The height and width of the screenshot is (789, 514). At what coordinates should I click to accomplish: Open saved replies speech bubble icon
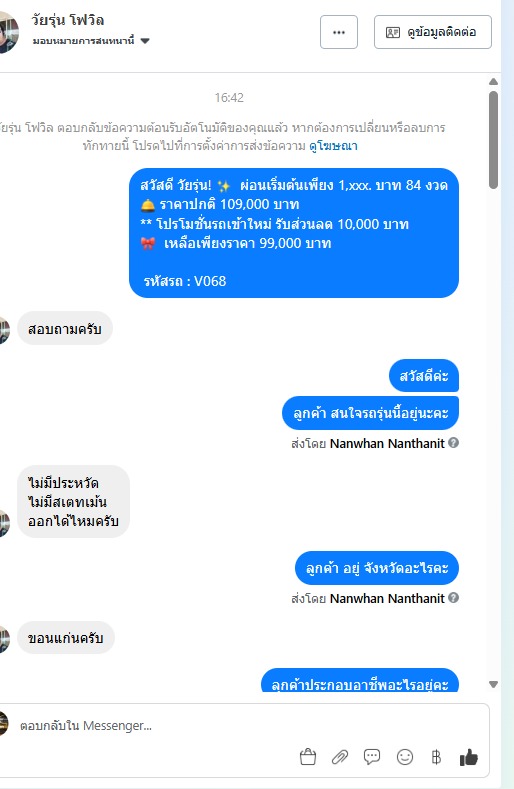click(372, 757)
